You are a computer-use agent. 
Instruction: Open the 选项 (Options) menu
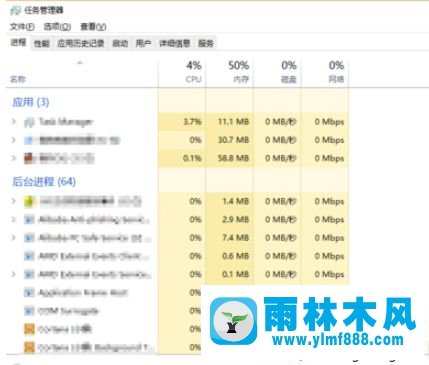point(57,27)
